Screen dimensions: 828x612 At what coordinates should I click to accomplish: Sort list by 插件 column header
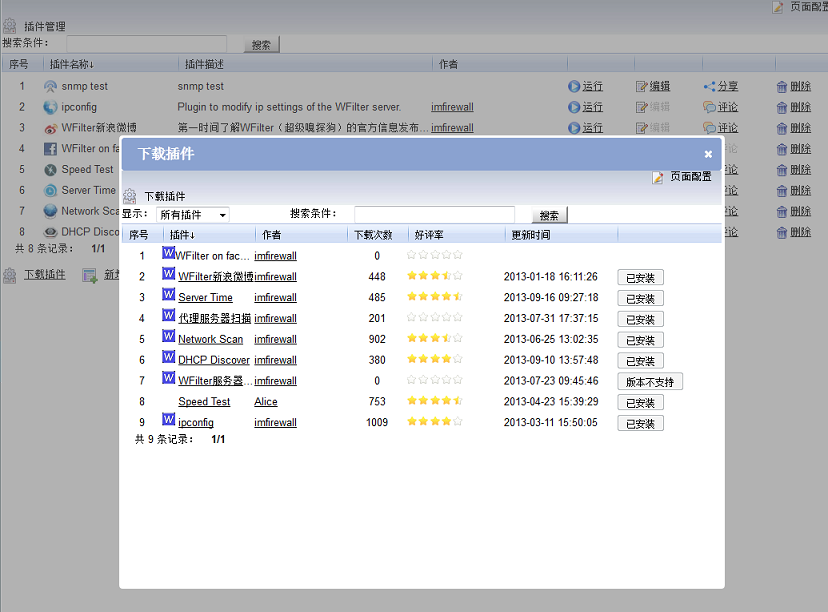pos(182,235)
